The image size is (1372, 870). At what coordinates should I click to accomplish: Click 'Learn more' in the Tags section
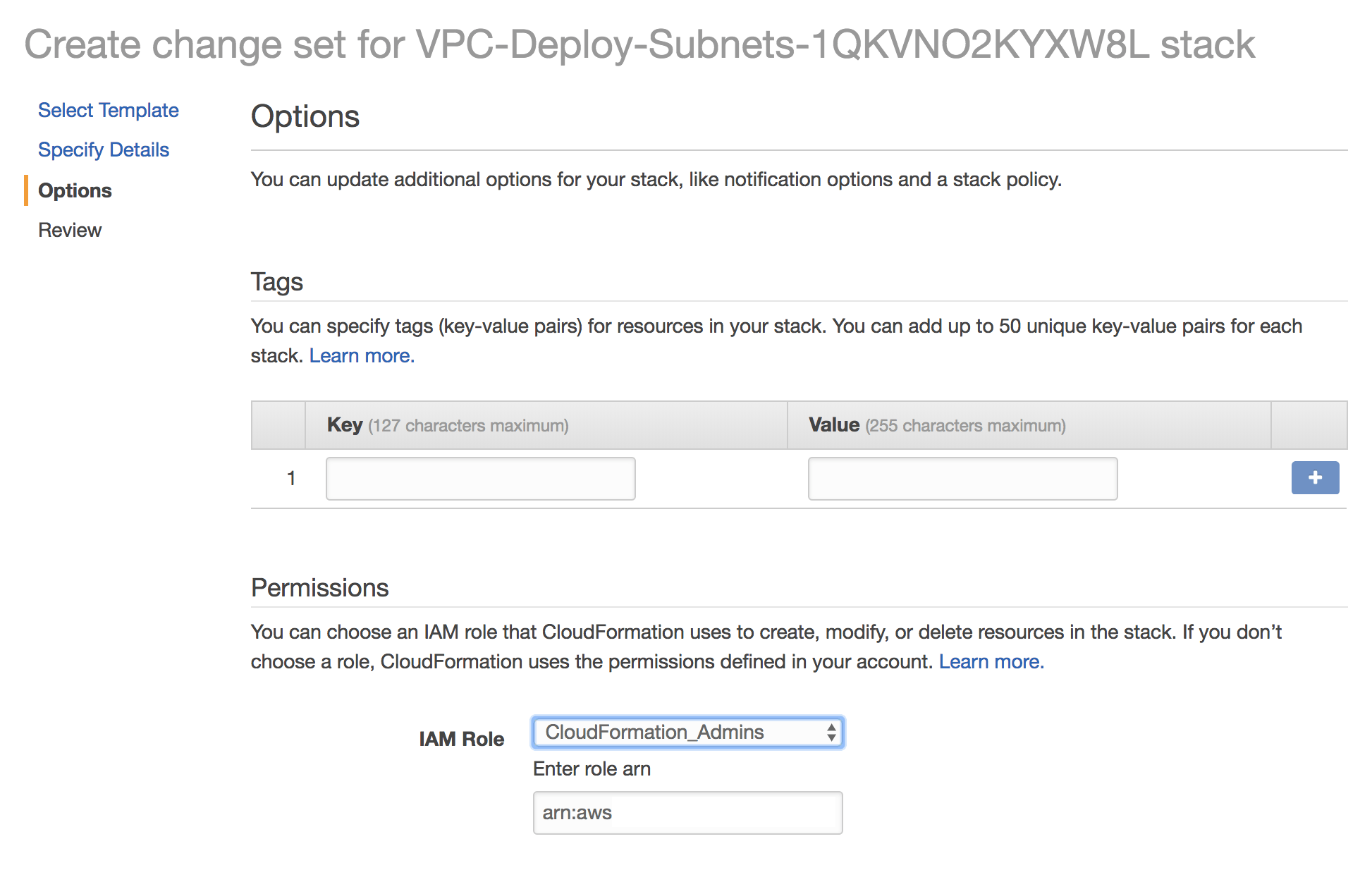[x=361, y=355]
